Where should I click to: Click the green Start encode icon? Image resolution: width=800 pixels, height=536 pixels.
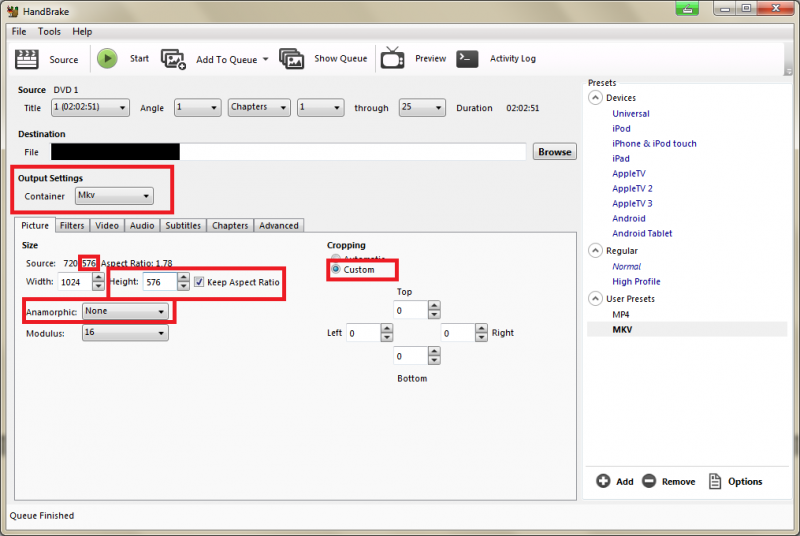107,59
